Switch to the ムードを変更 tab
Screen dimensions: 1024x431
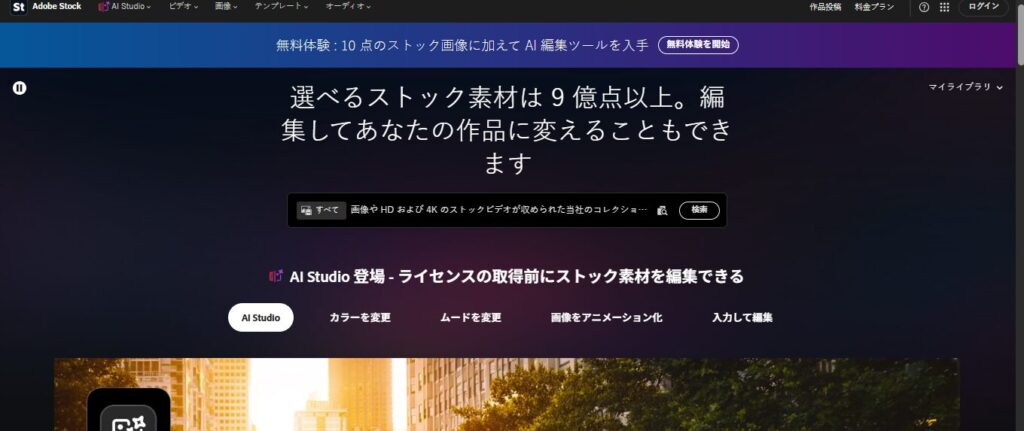(x=470, y=318)
